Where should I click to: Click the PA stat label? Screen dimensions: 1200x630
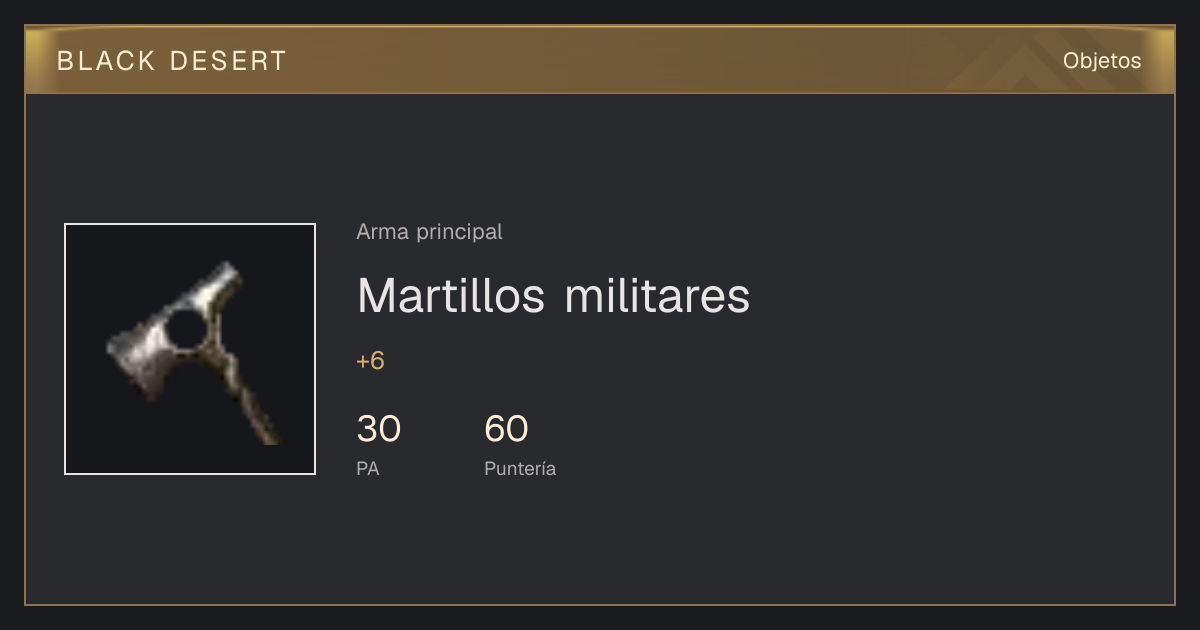tap(367, 468)
